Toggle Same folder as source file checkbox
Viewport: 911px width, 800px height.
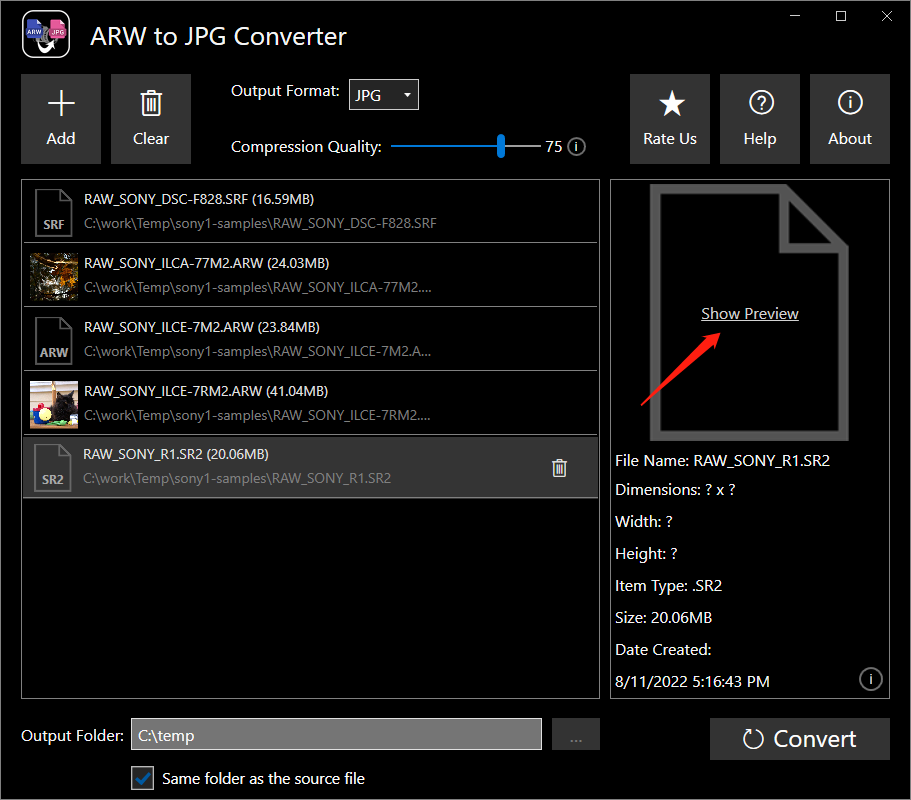[143, 778]
